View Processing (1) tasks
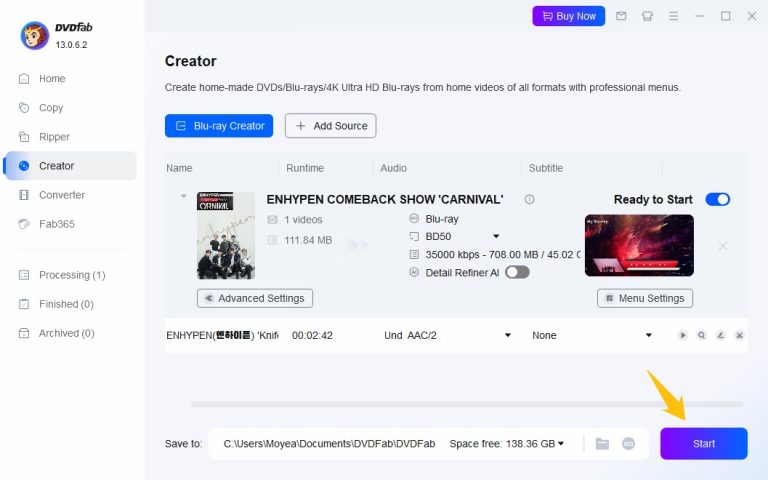This screenshot has width=768, height=480. tap(70, 275)
